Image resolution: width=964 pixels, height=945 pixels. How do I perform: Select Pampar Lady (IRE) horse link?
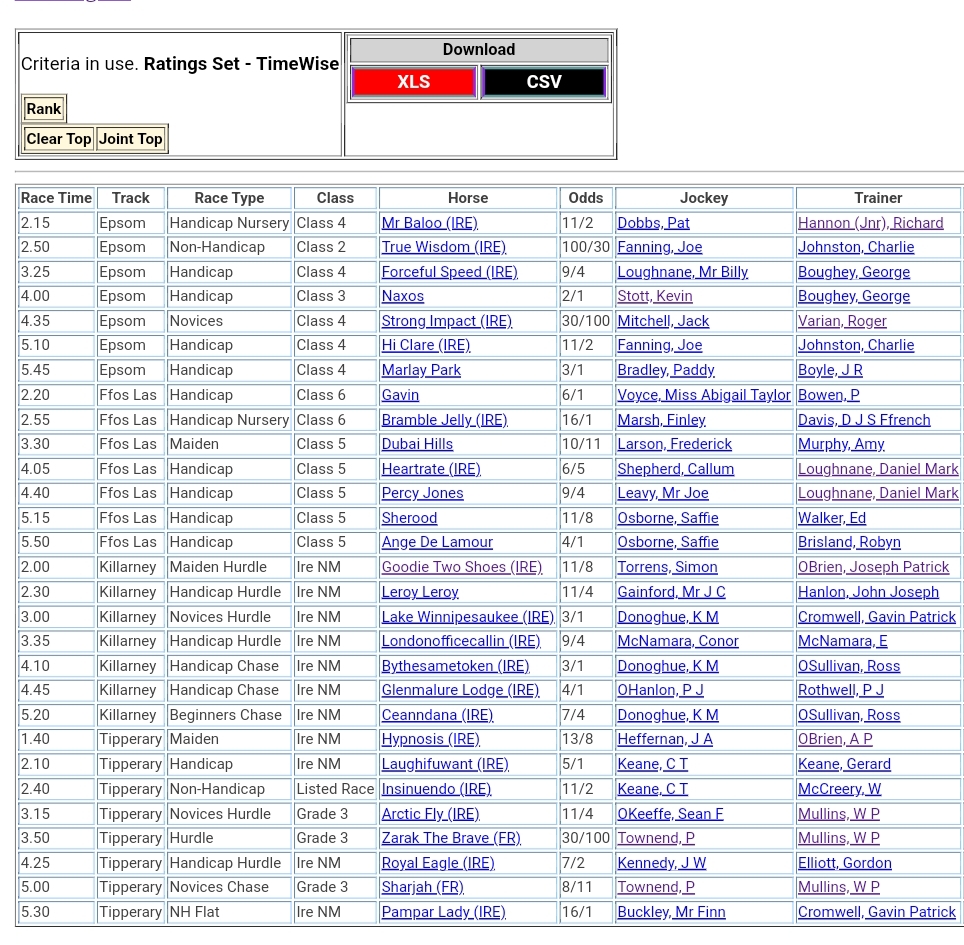coord(443,912)
